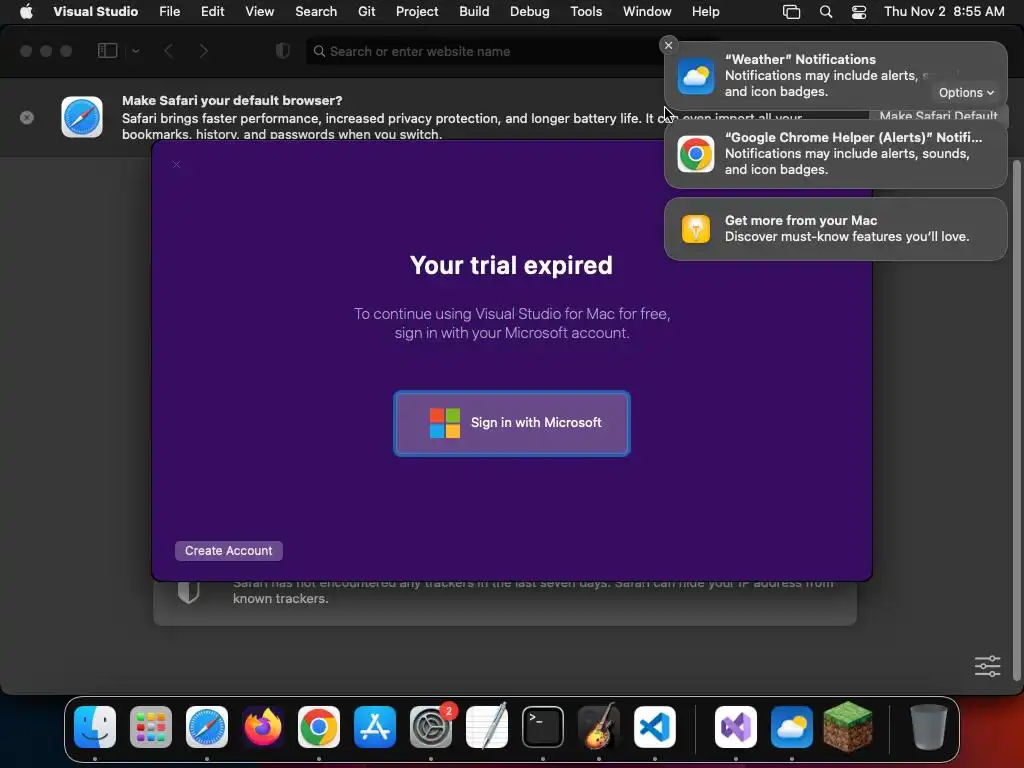Go forward in Safari's toolbar
The width and height of the screenshot is (1024, 768).
coord(204,51)
